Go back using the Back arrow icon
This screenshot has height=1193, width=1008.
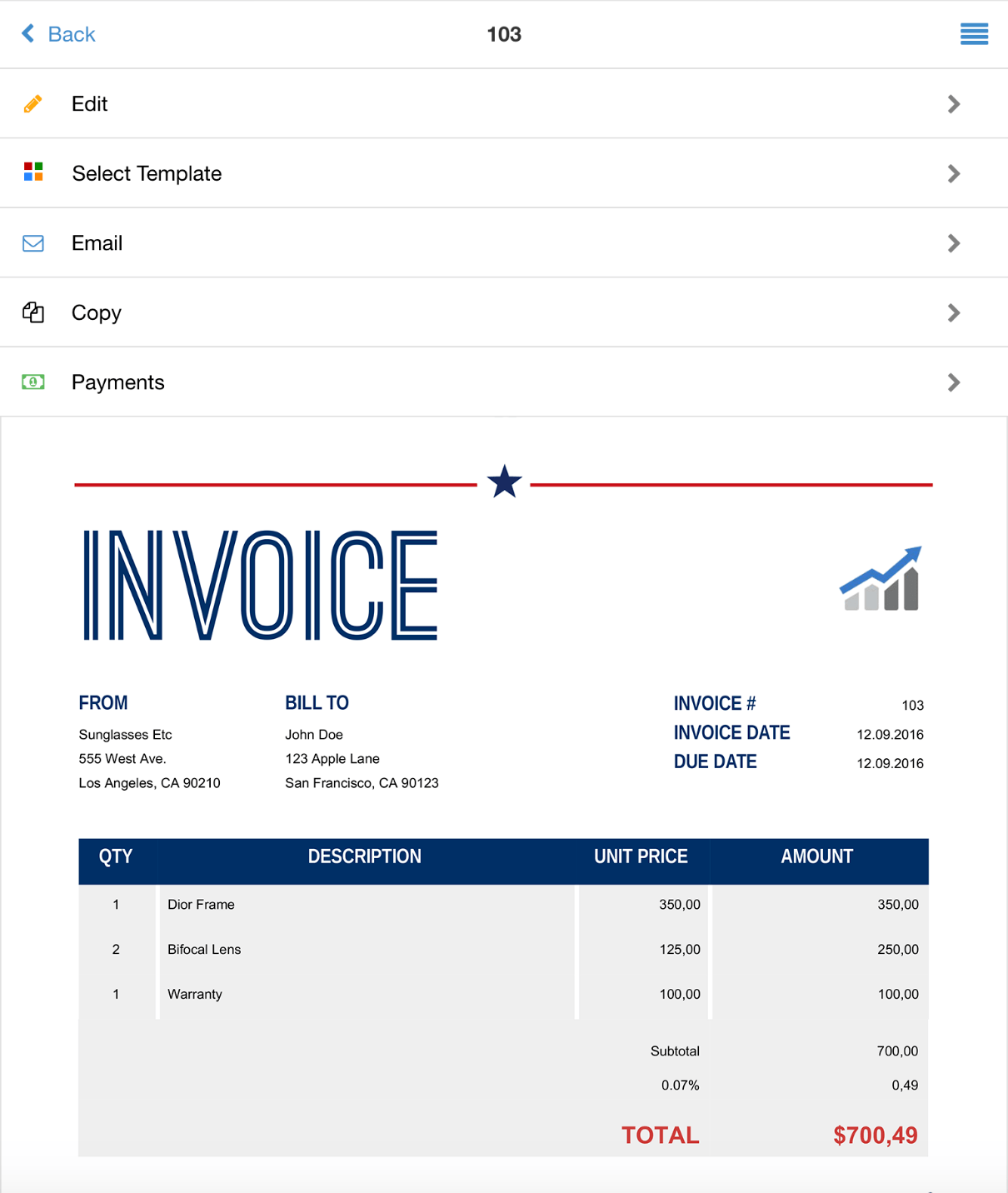(28, 33)
